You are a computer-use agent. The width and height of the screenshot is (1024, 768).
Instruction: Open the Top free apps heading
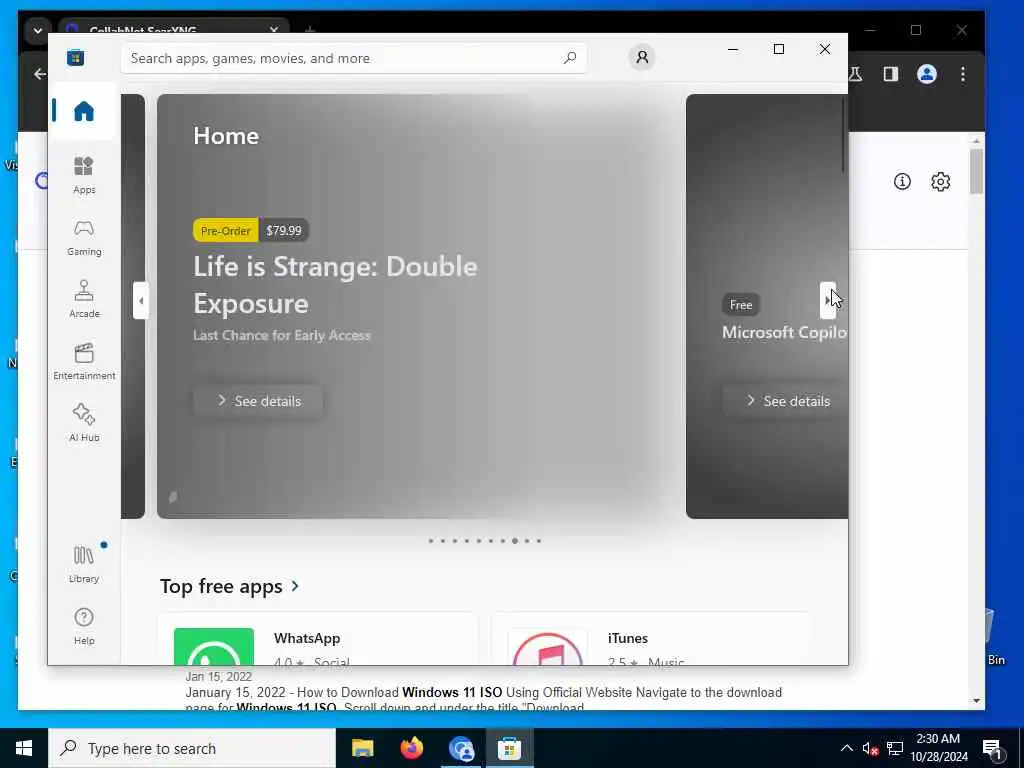221,586
